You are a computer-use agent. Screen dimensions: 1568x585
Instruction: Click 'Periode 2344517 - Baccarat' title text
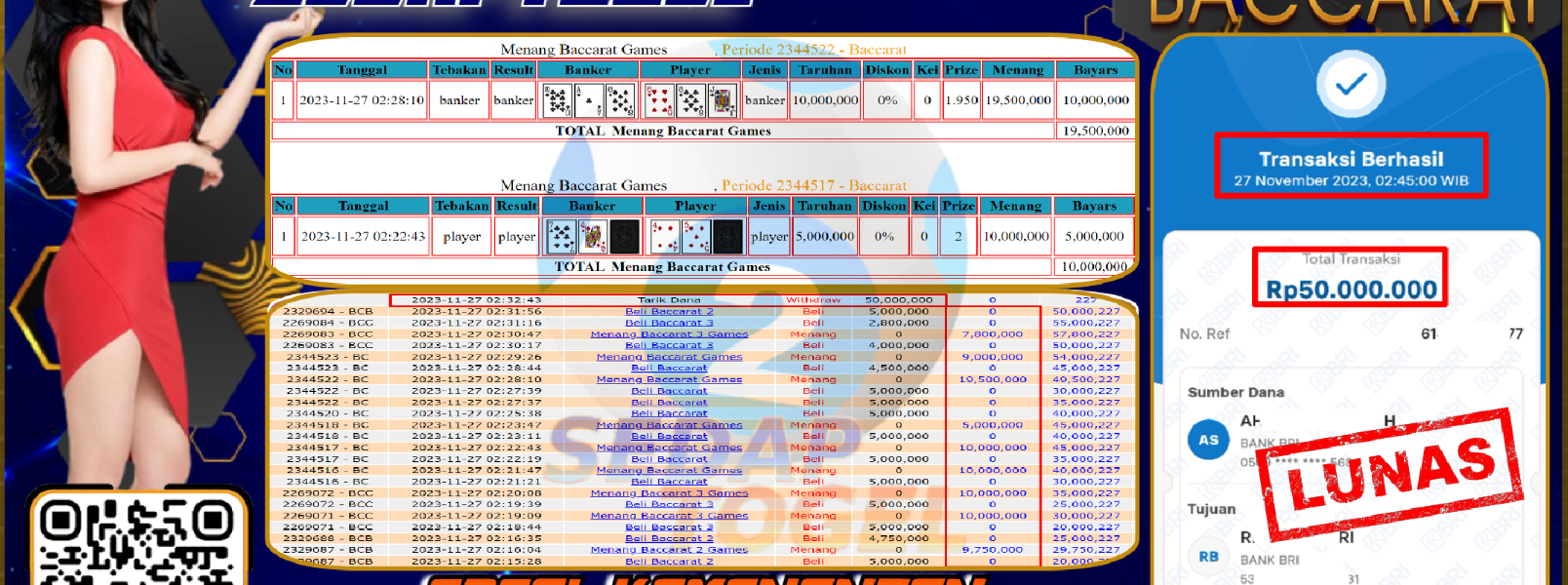click(814, 185)
